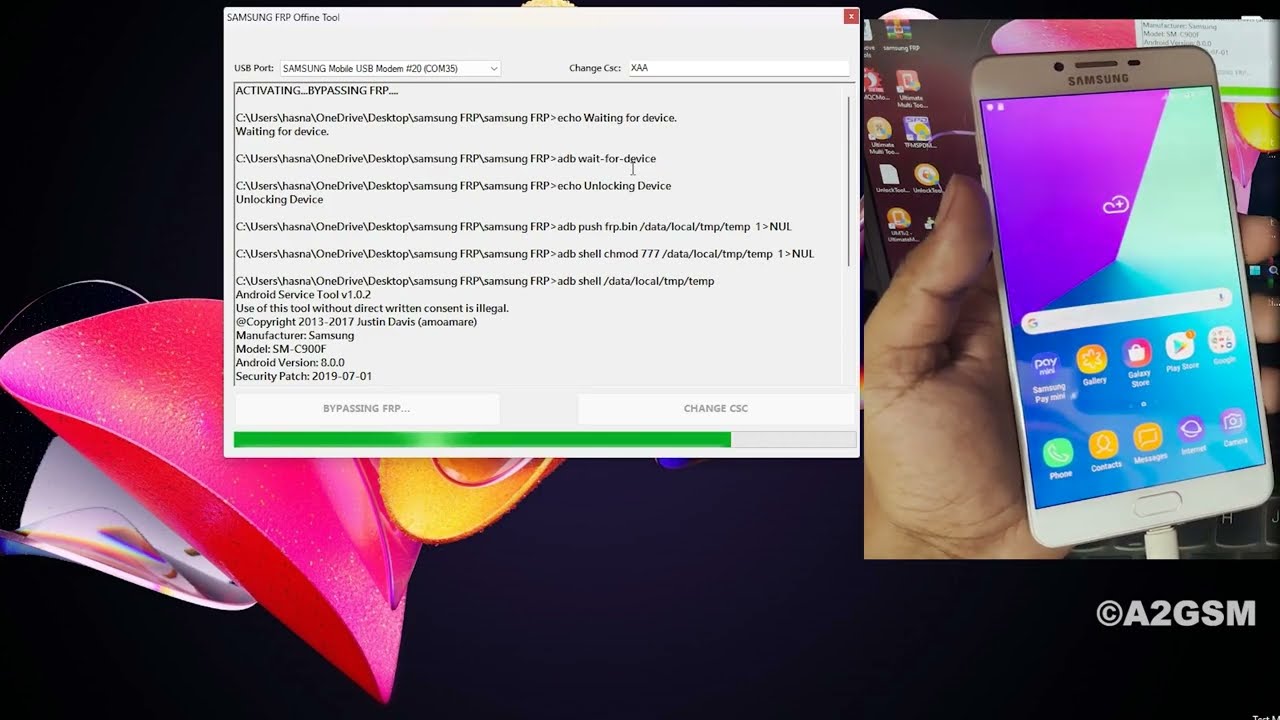Click the "adb push frp.bin" command line

tap(513, 226)
